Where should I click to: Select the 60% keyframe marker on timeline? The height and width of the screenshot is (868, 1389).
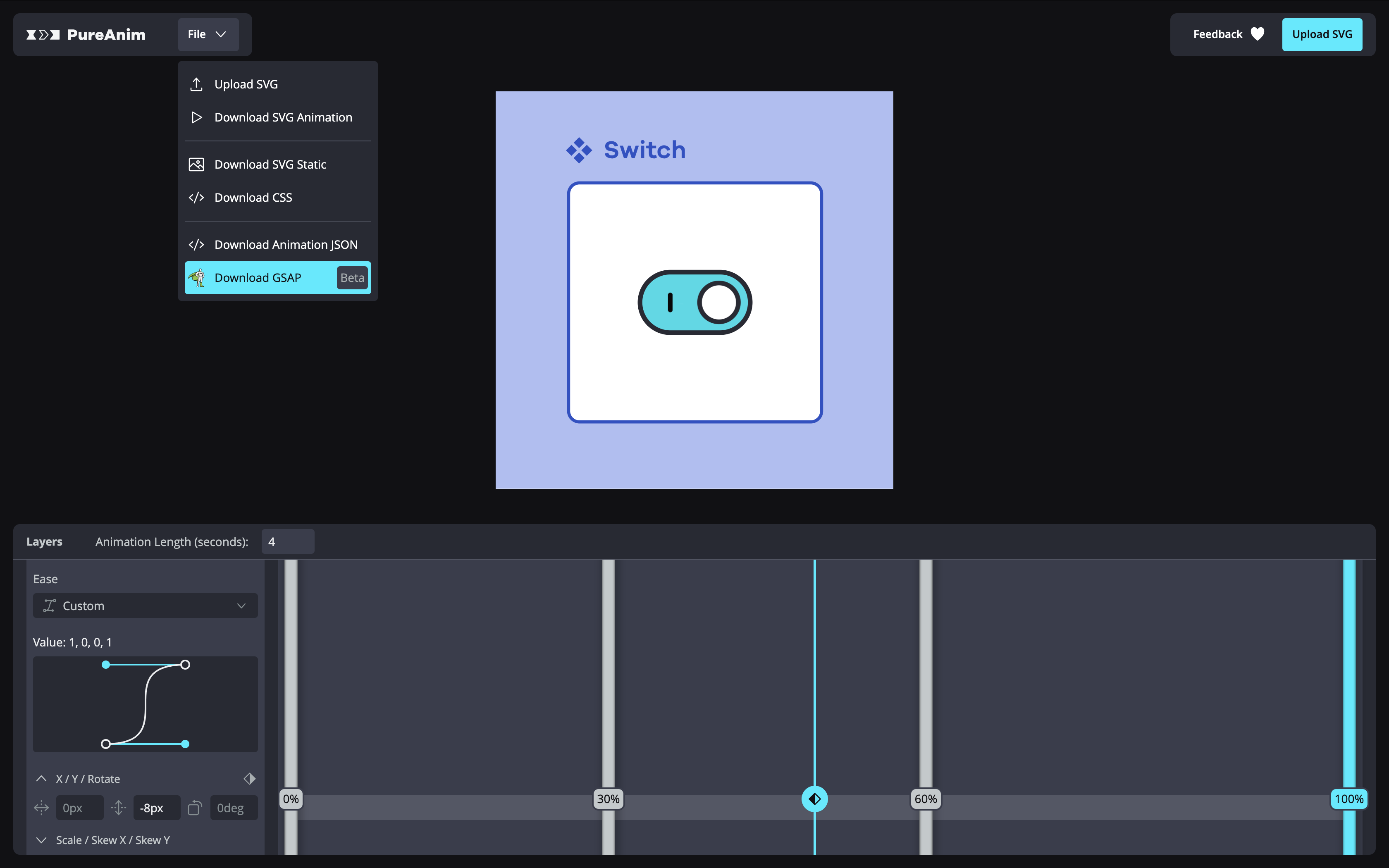click(x=925, y=799)
